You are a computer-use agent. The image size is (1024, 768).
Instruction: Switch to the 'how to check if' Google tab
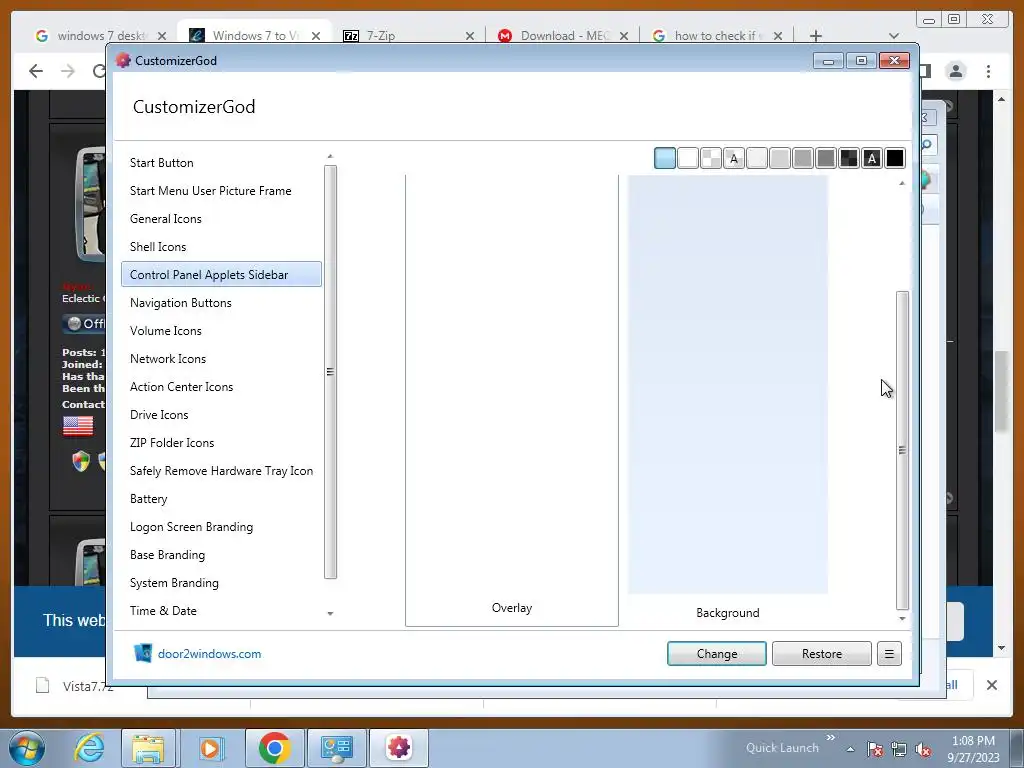click(717, 35)
